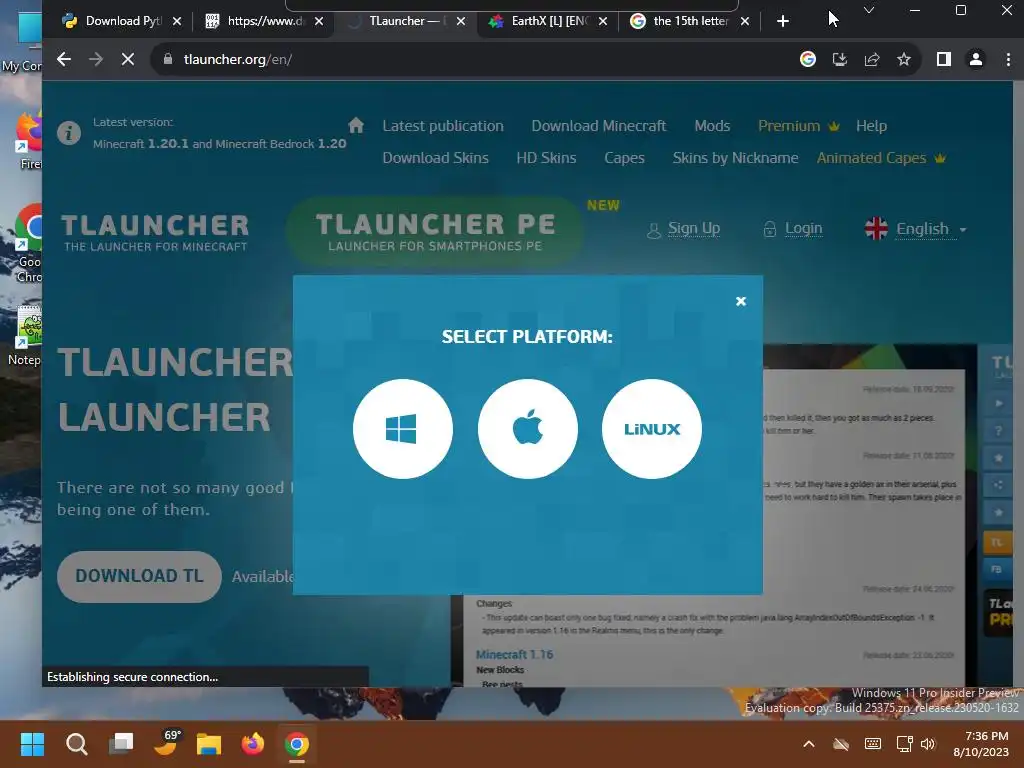Close the Download Python tab
The height and width of the screenshot is (768, 1024).
click(177, 21)
